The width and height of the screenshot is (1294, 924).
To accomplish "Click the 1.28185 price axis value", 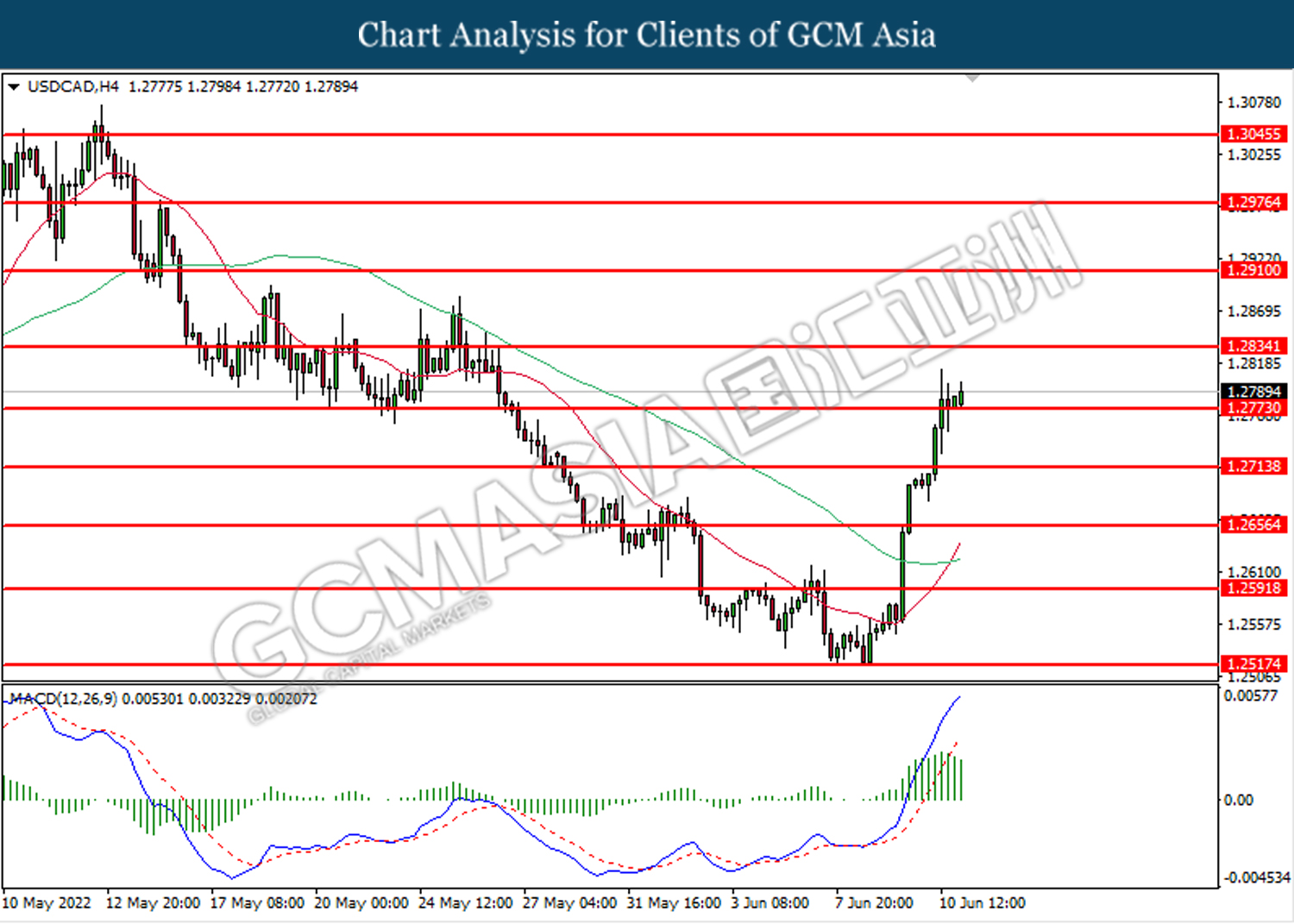I will [x=1254, y=364].
